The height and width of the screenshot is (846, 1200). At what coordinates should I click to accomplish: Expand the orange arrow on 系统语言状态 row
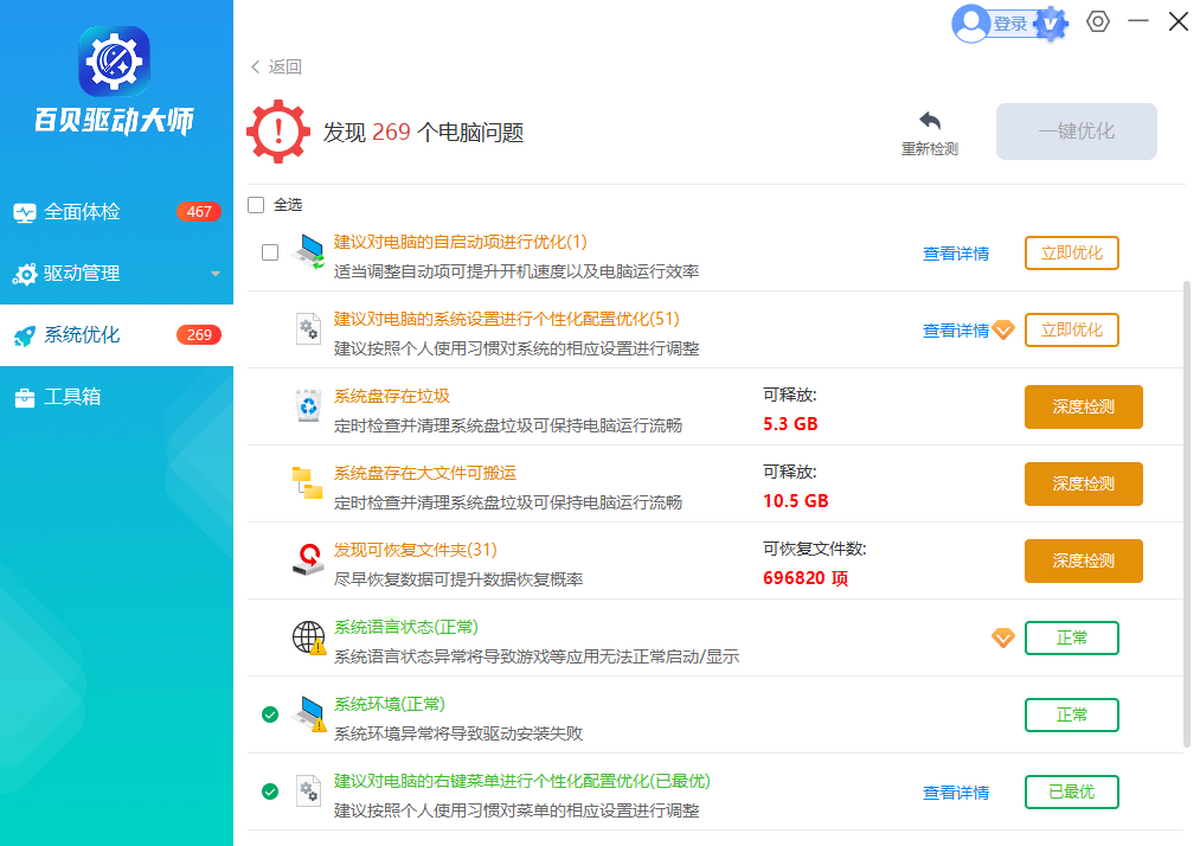point(1003,637)
